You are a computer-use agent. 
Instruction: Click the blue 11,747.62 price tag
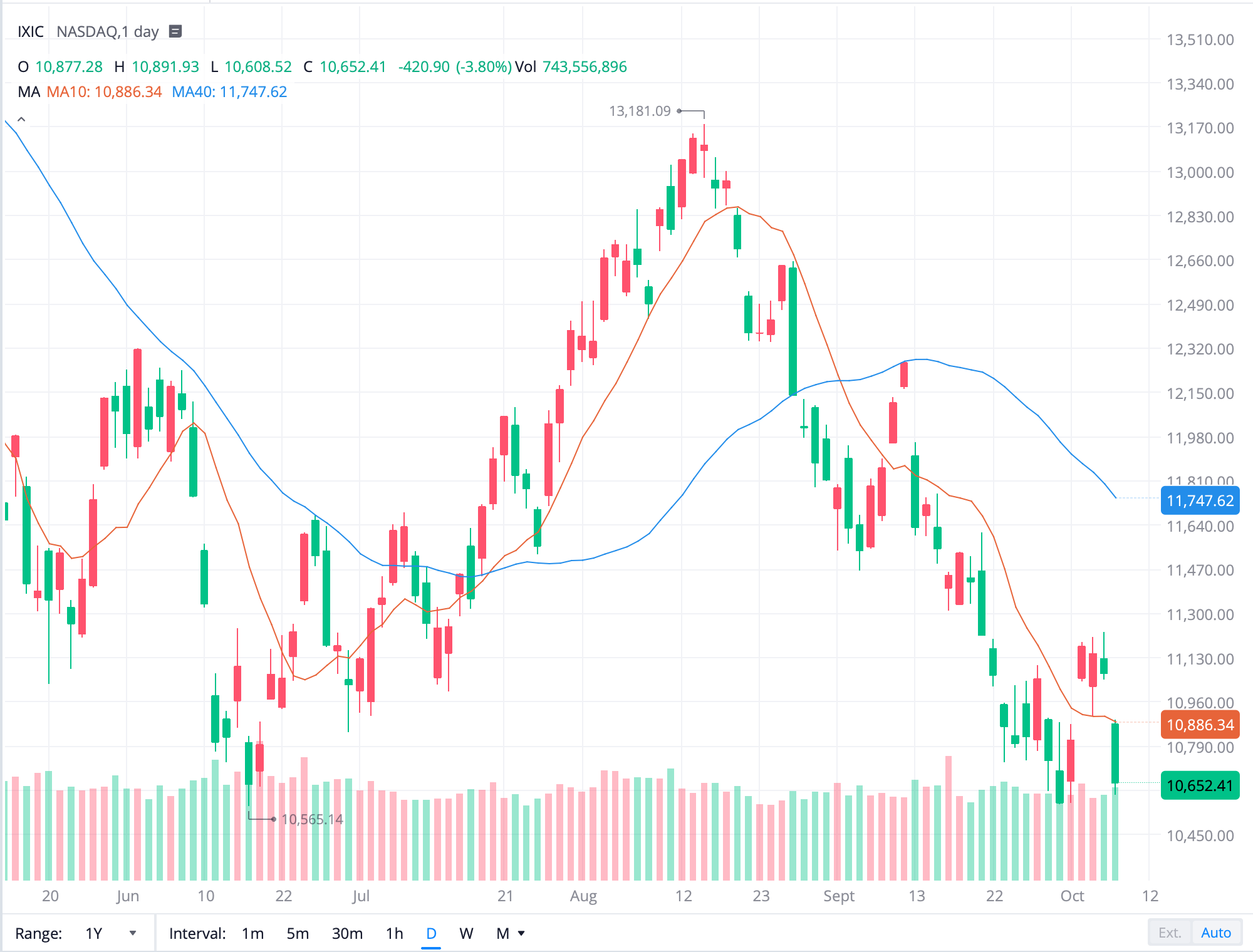(1199, 501)
